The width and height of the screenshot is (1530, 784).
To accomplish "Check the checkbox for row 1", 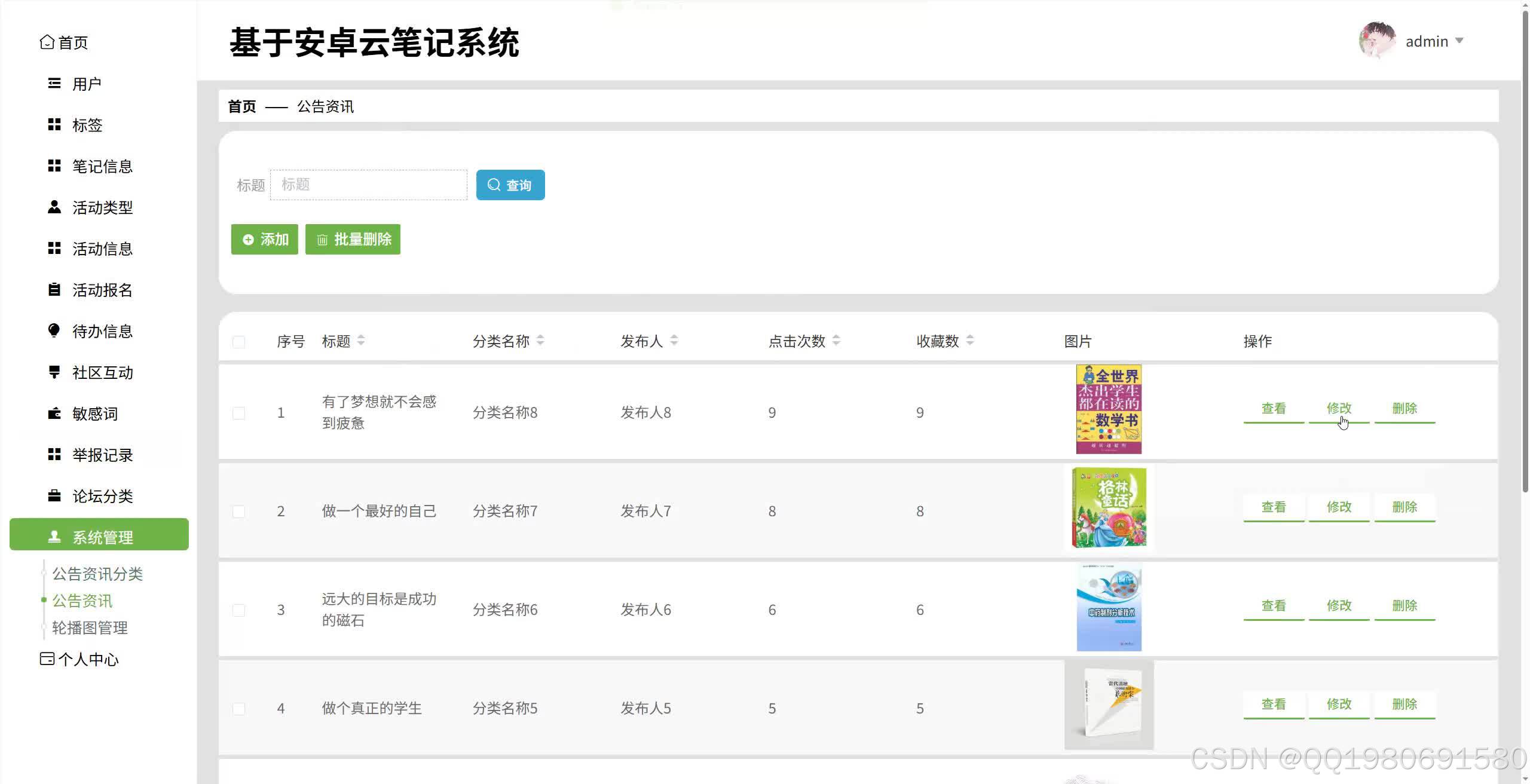I will tap(238, 413).
